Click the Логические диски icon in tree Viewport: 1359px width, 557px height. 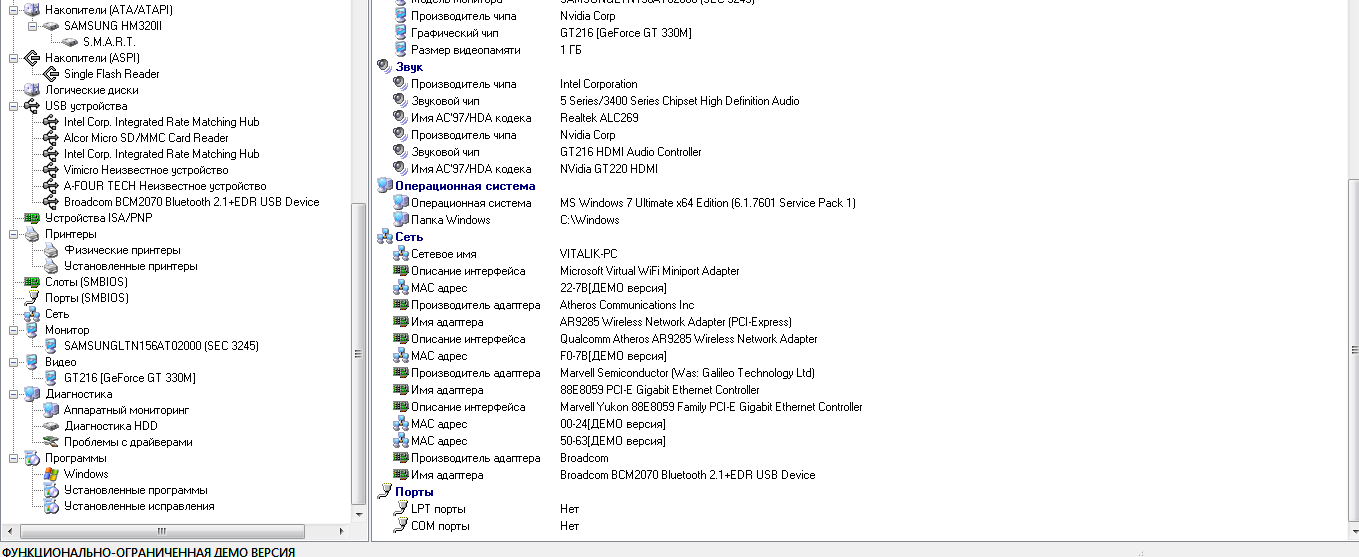[32, 90]
